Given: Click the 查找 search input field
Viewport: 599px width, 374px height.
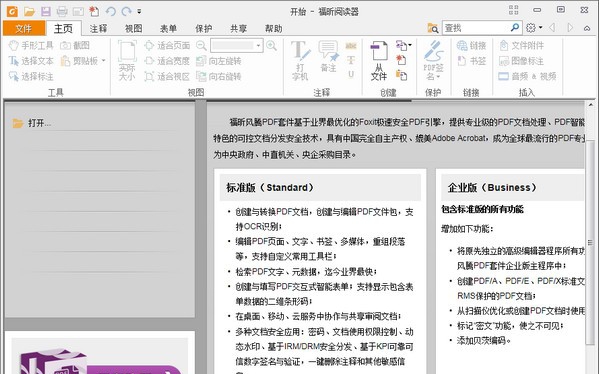Looking at the screenshot, I should (475, 28).
